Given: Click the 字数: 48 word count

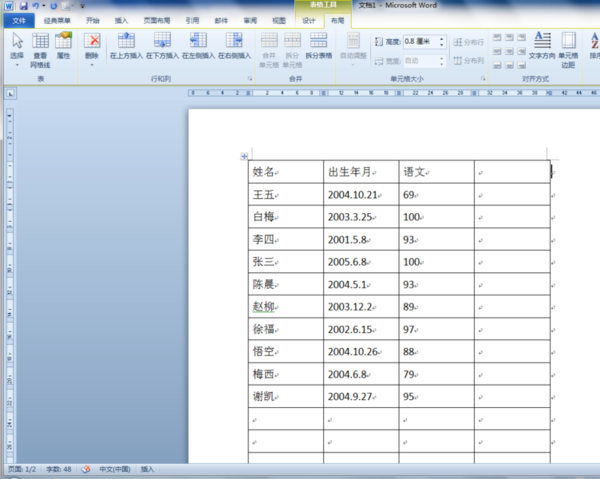Looking at the screenshot, I should point(59,469).
